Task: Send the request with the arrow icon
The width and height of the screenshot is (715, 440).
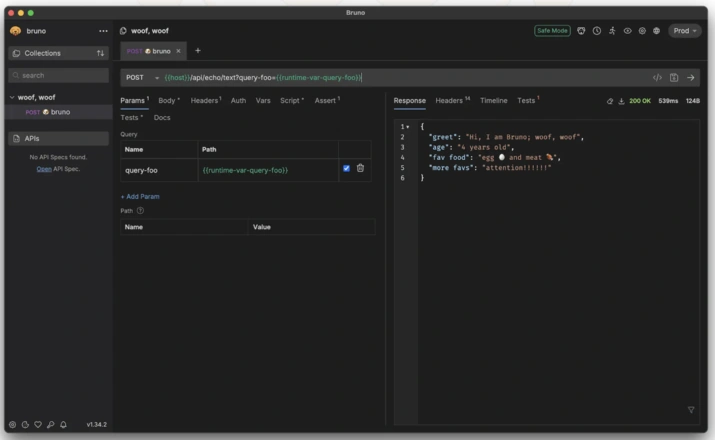Action: pos(691,78)
